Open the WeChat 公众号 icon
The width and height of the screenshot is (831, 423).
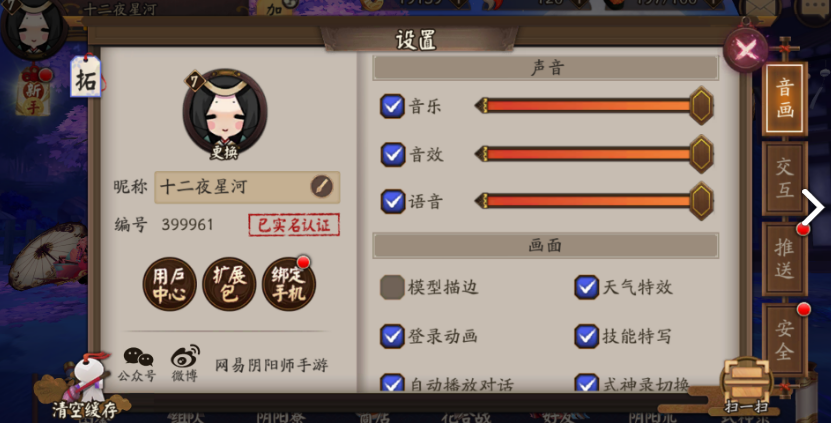point(138,364)
